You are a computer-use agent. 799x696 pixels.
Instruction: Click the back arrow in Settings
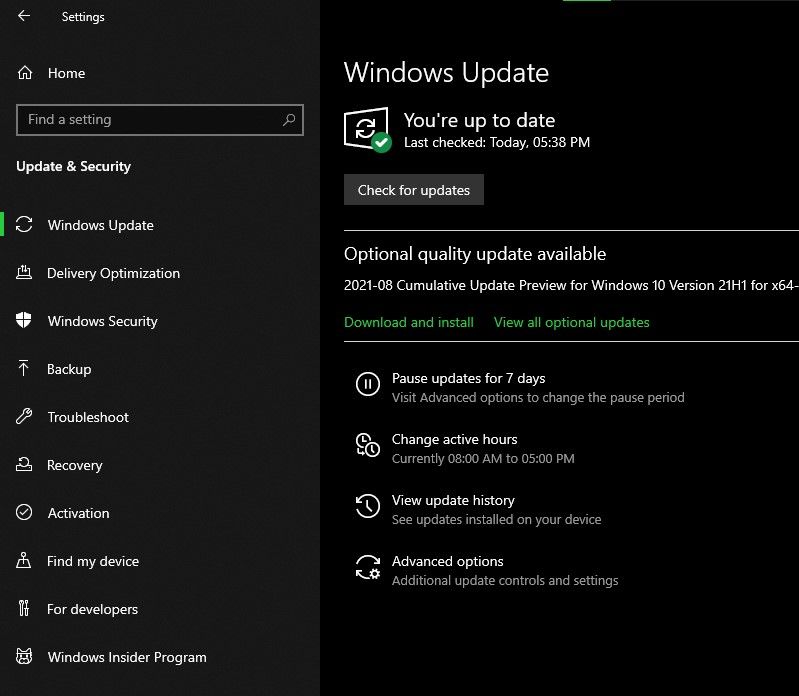[x=23, y=16]
